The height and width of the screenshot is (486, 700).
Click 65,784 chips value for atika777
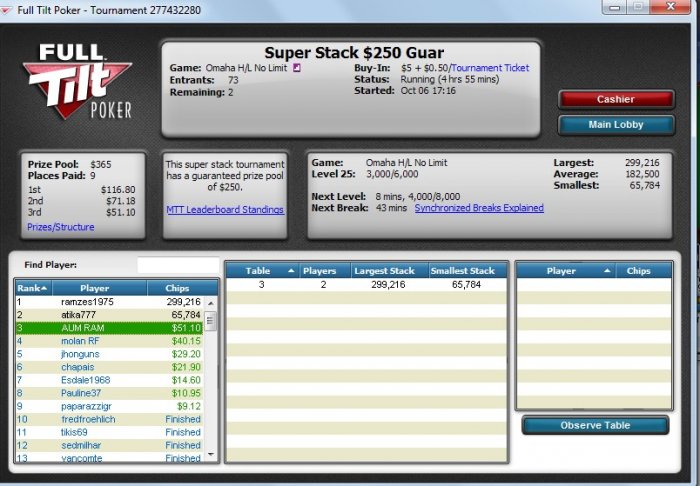186,315
